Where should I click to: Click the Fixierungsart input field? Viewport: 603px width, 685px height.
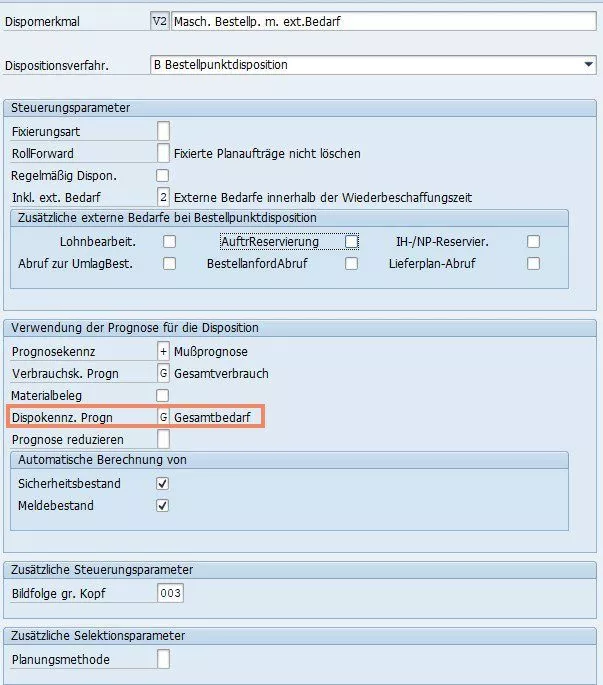(x=163, y=131)
